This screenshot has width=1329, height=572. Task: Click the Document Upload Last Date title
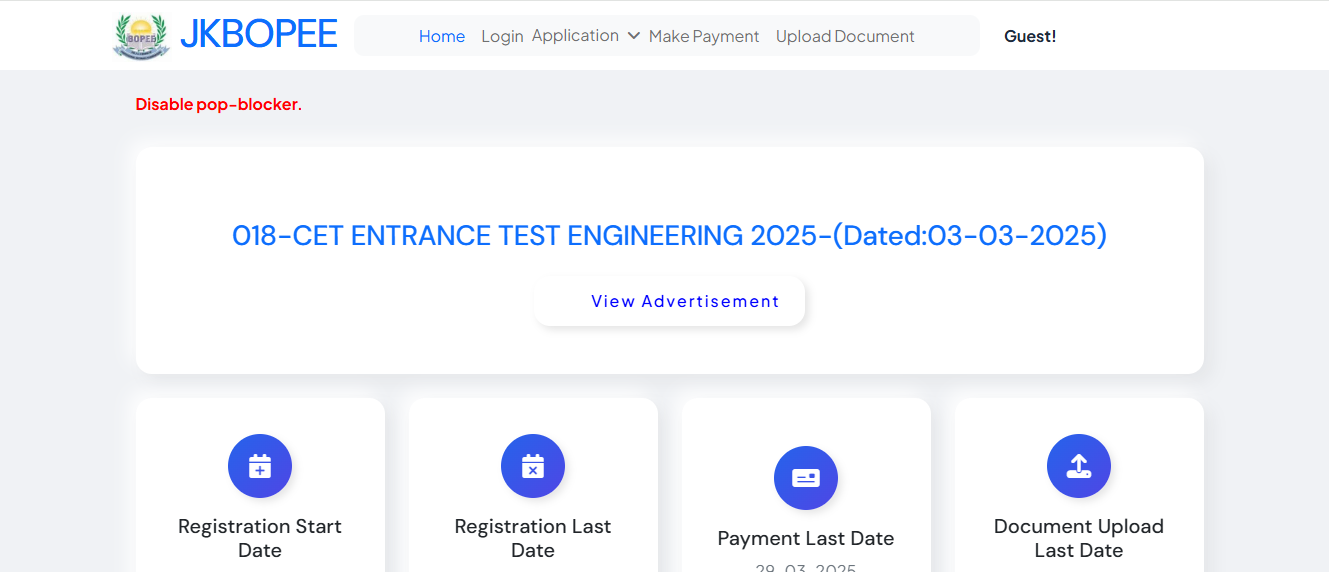point(1079,538)
